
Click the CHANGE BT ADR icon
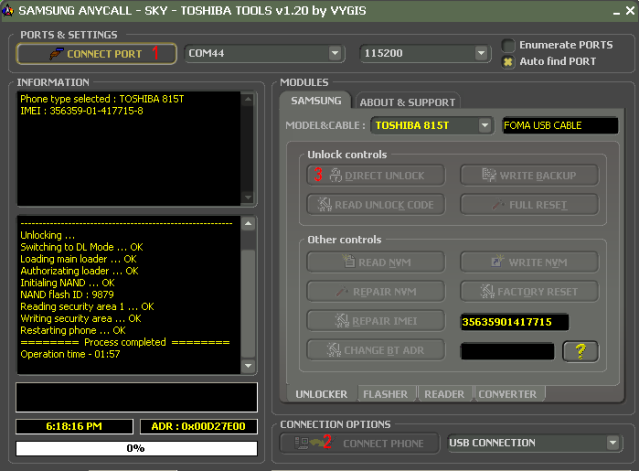[334, 350]
